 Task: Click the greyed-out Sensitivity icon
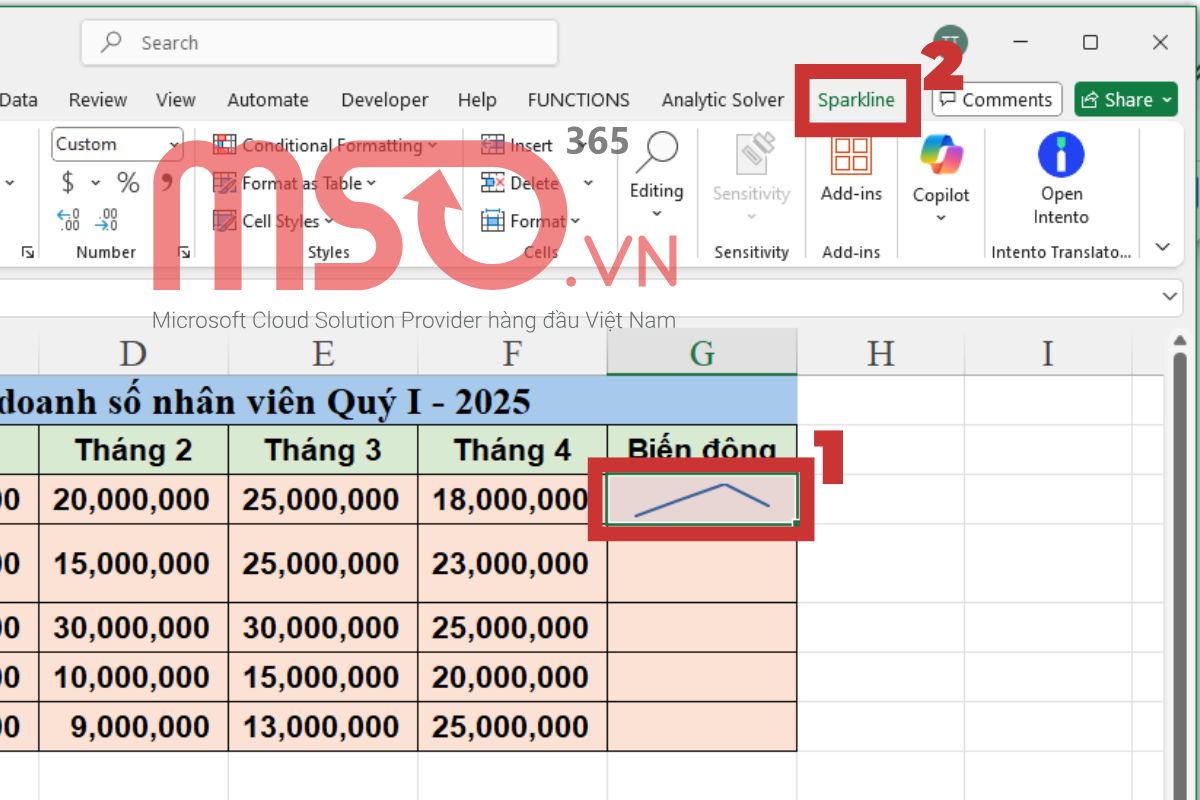[756, 153]
